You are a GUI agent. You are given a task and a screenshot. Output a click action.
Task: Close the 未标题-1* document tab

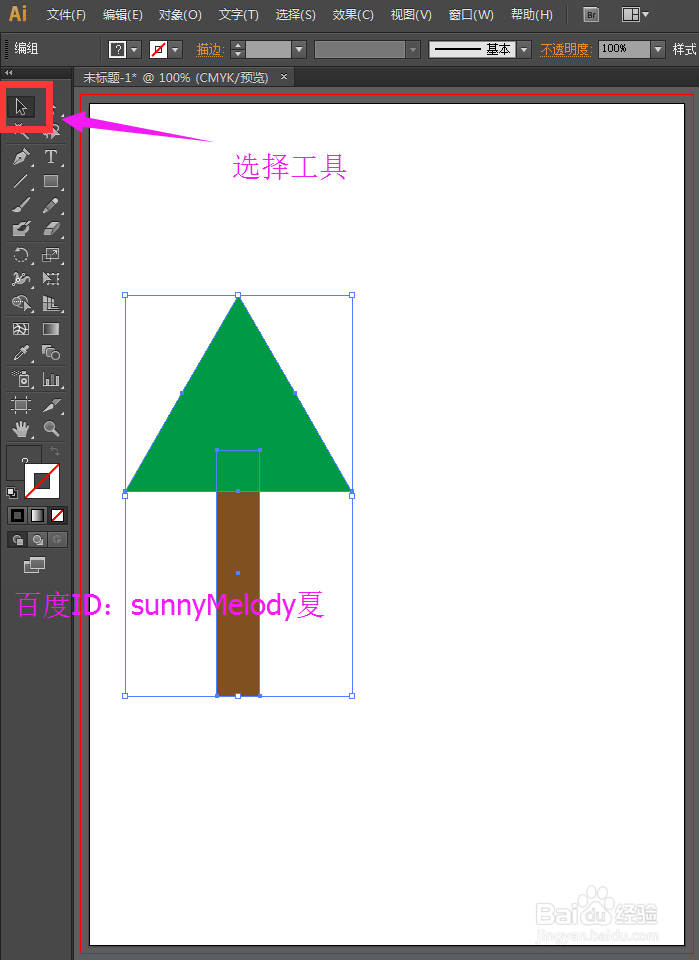284,77
